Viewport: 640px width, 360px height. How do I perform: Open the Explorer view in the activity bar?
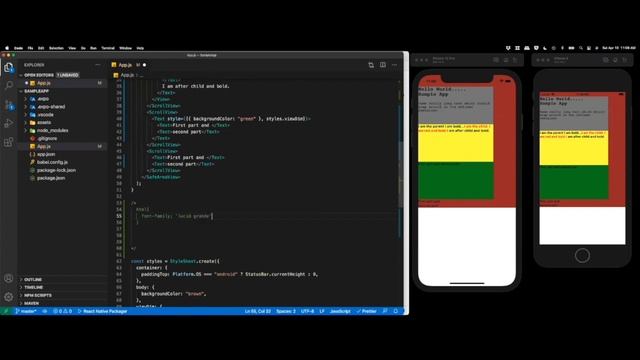tap(8, 67)
